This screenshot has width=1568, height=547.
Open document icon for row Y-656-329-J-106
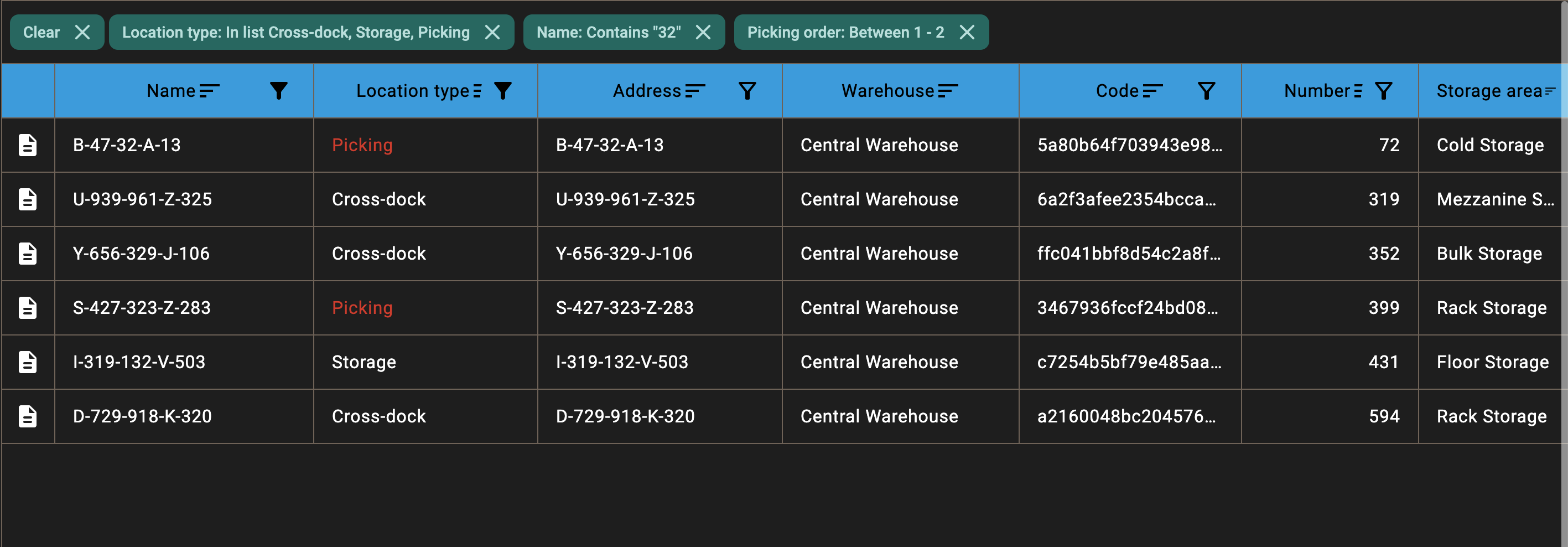point(28,254)
